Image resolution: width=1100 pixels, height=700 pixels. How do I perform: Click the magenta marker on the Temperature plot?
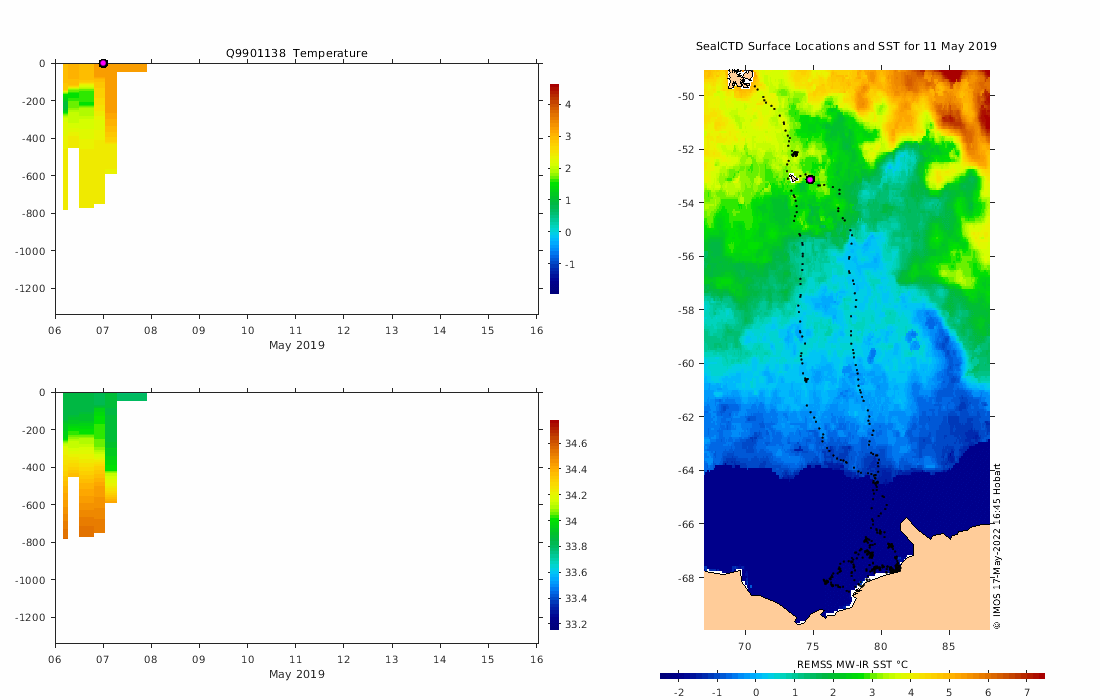point(103,63)
